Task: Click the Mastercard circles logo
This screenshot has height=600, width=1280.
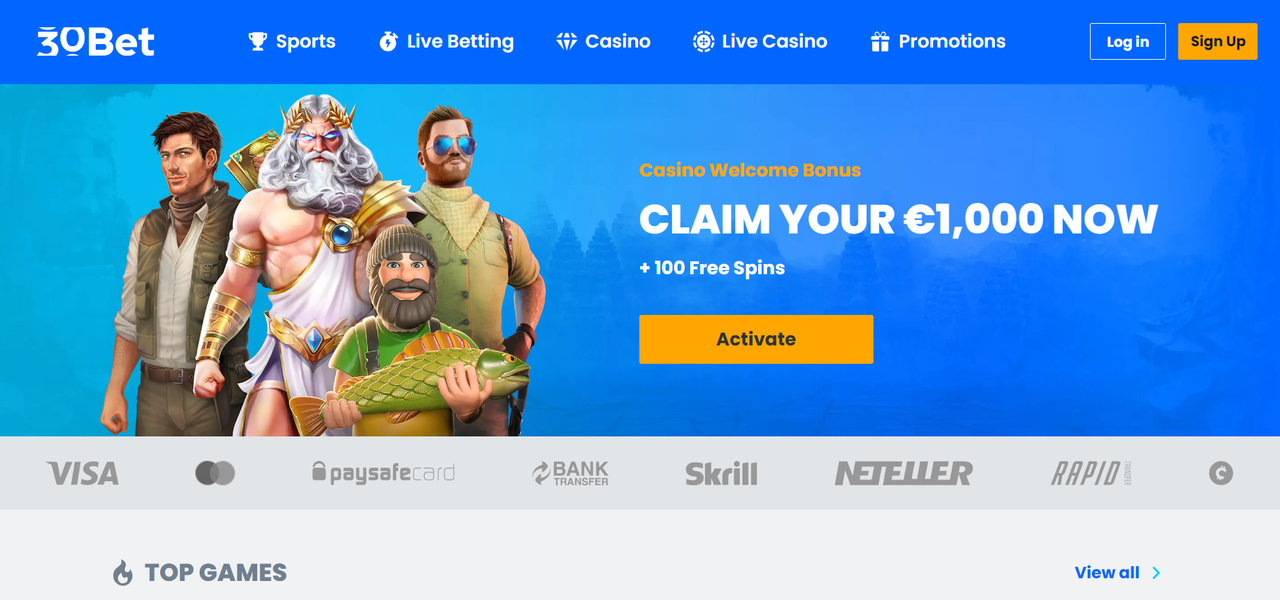Action: pos(215,473)
